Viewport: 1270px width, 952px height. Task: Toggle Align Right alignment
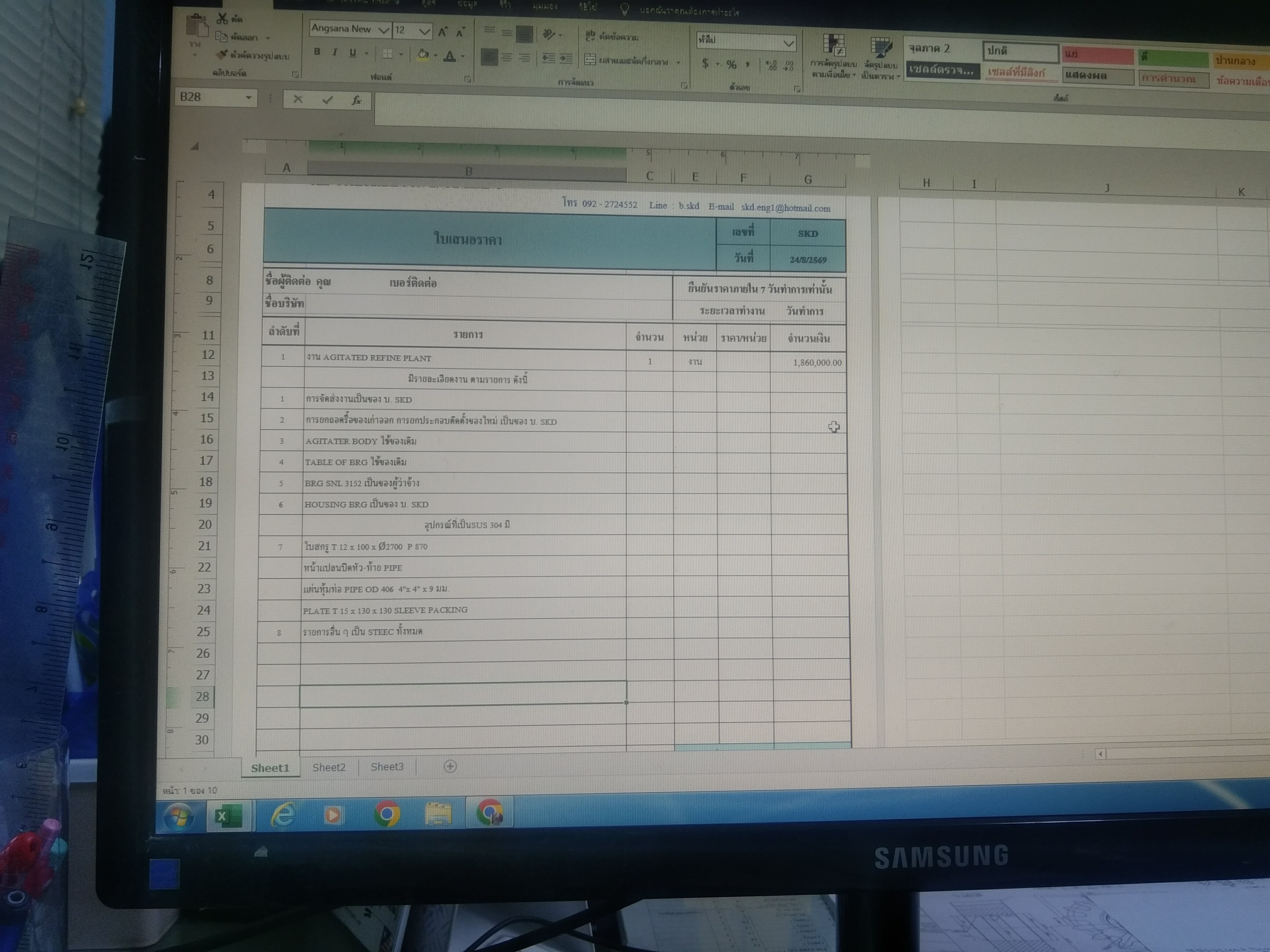(525, 58)
